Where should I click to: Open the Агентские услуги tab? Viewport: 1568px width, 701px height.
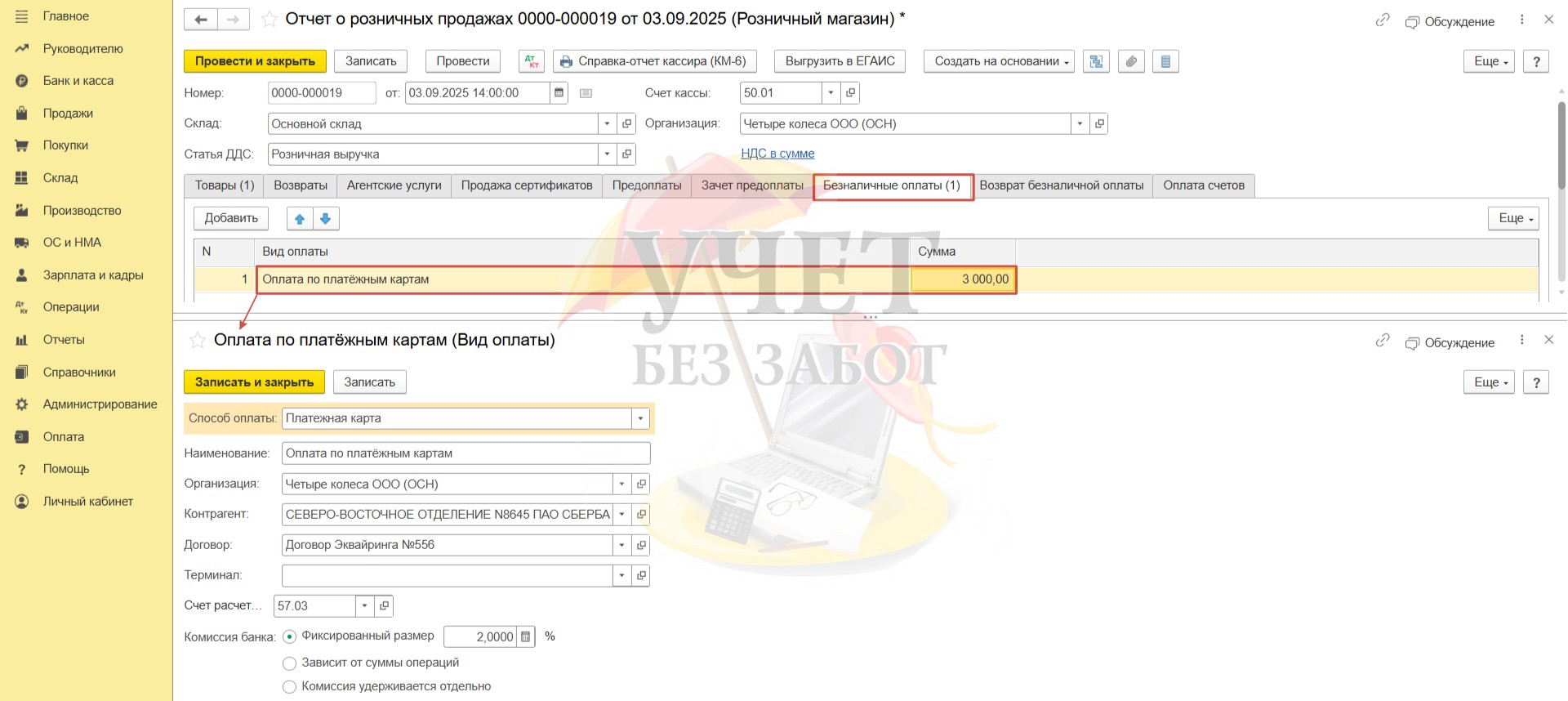(x=394, y=185)
